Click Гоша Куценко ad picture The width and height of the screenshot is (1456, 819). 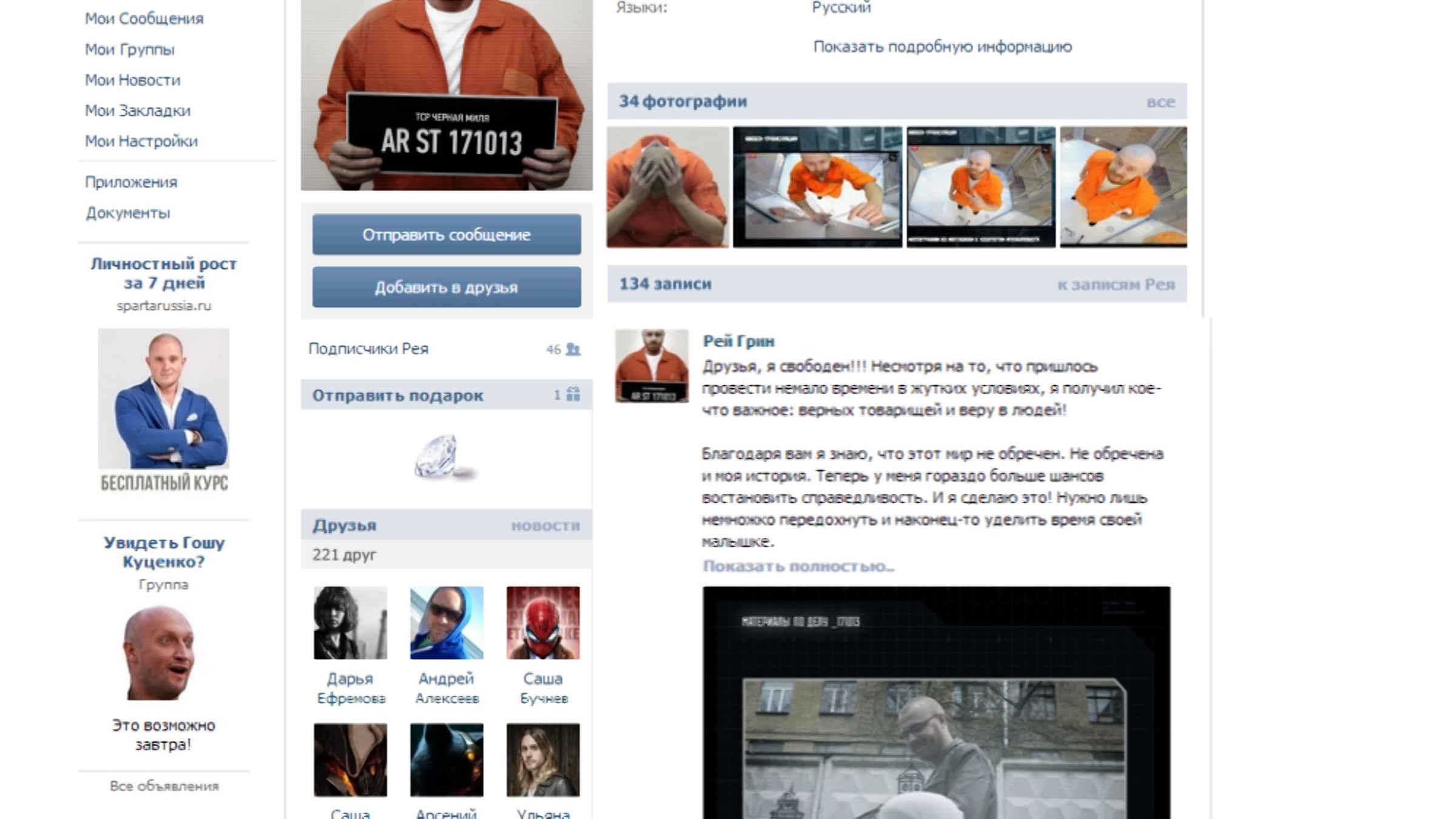pyautogui.click(x=162, y=654)
